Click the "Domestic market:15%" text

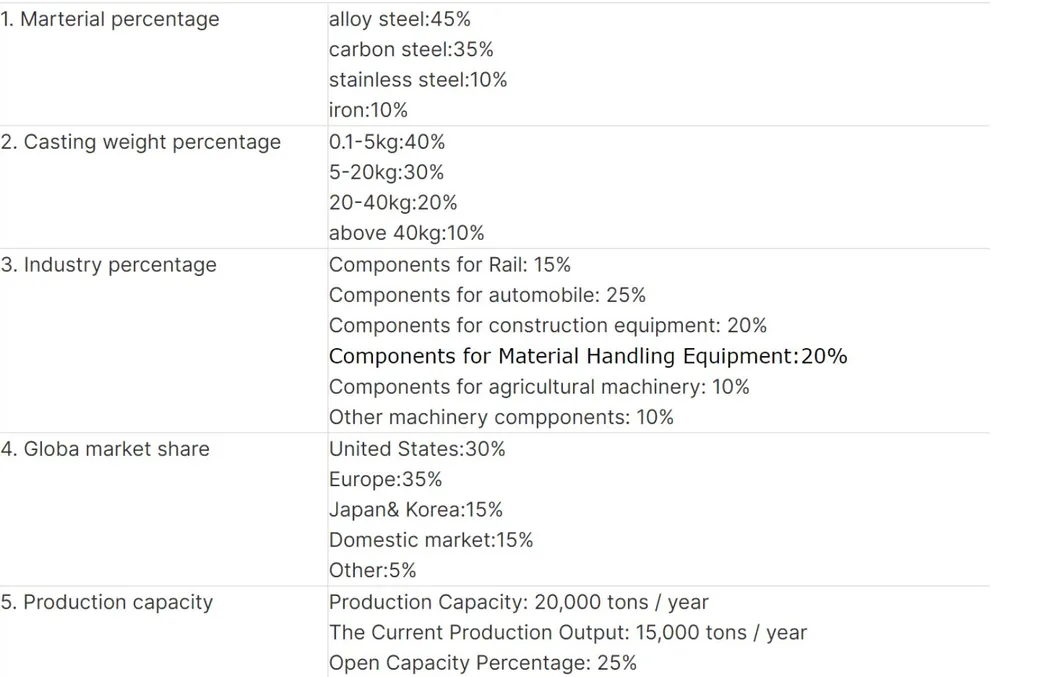tap(430, 540)
